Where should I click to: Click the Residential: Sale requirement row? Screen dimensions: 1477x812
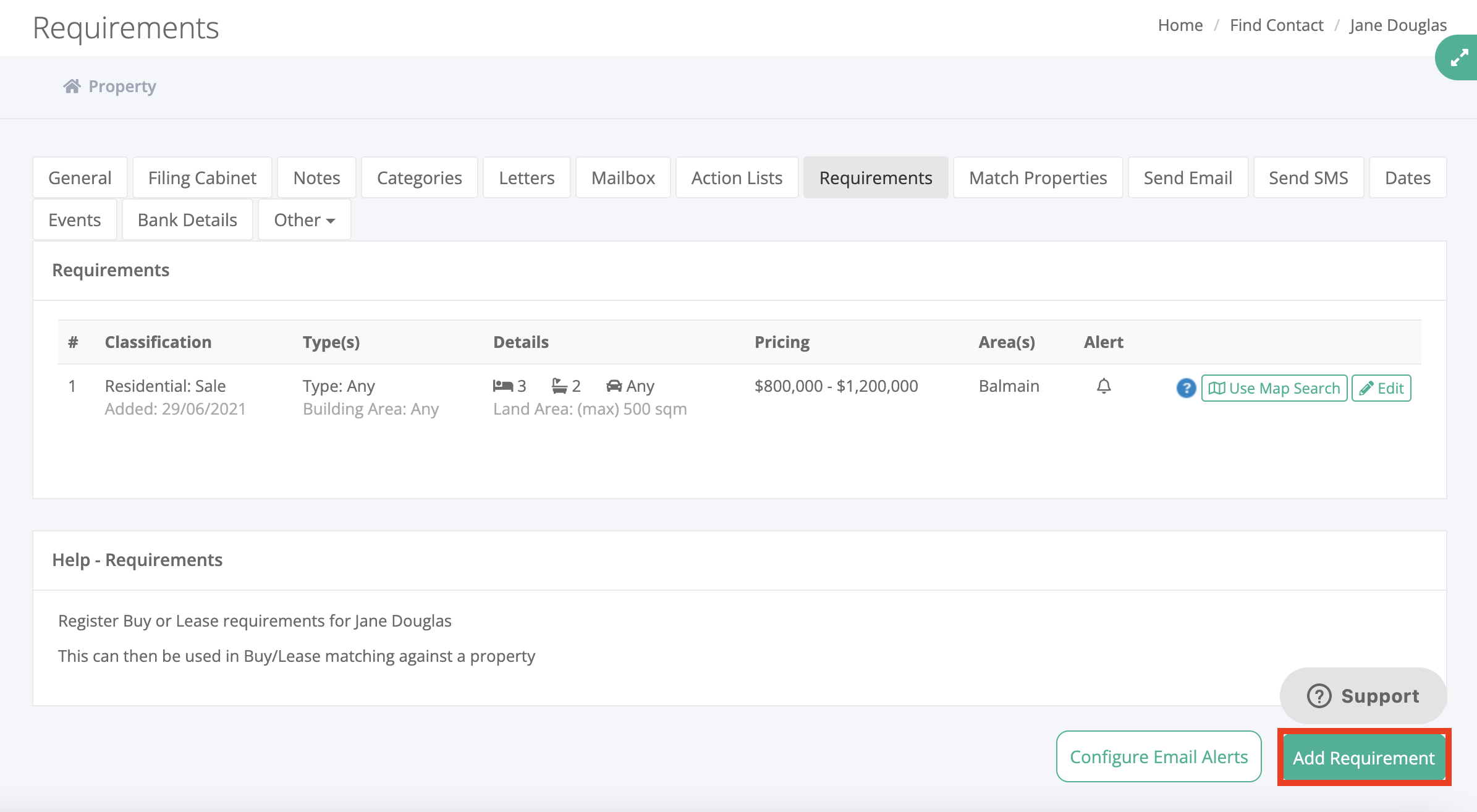pos(165,386)
